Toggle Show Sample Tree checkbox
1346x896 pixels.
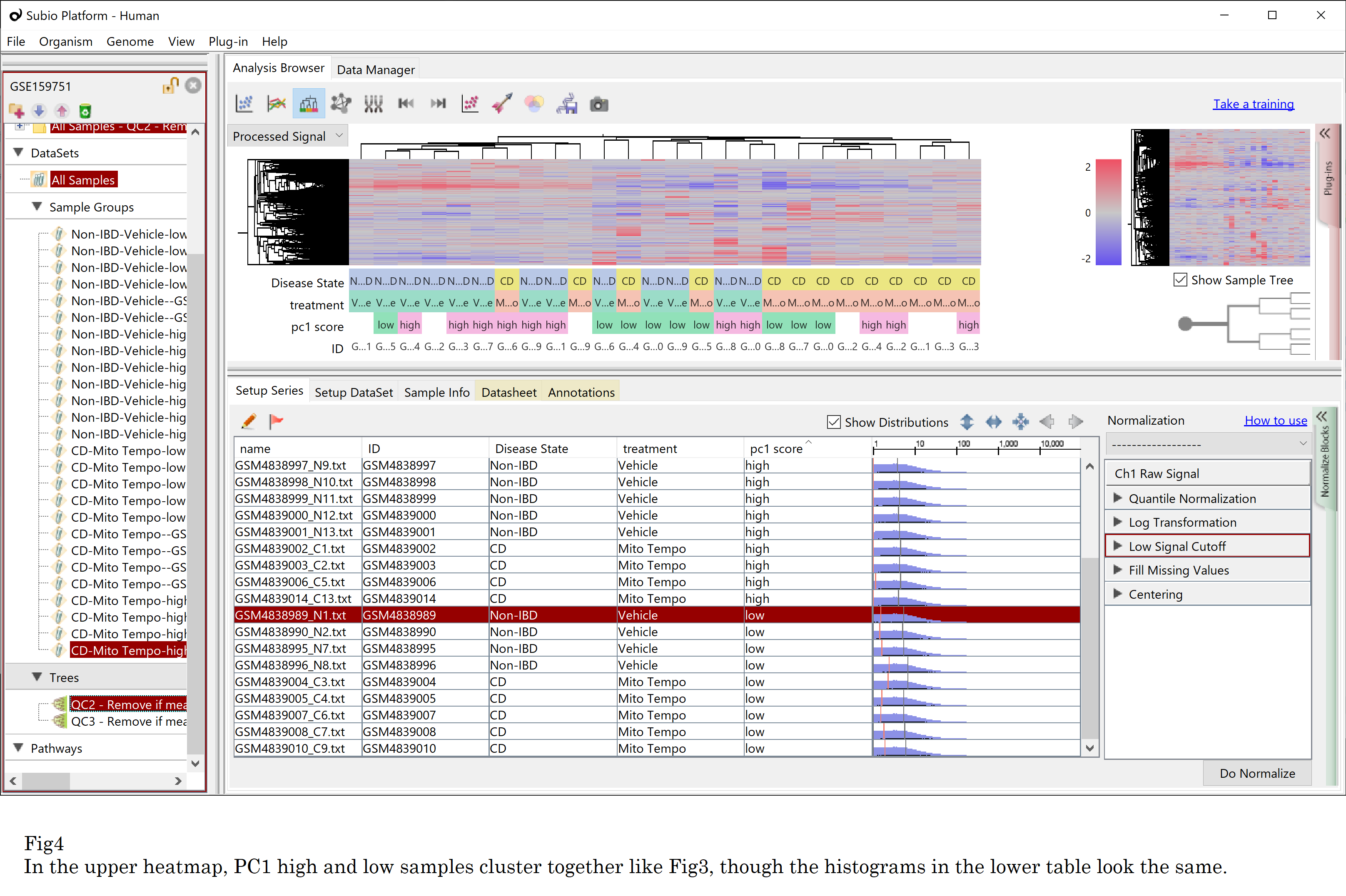pos(1180,280)
